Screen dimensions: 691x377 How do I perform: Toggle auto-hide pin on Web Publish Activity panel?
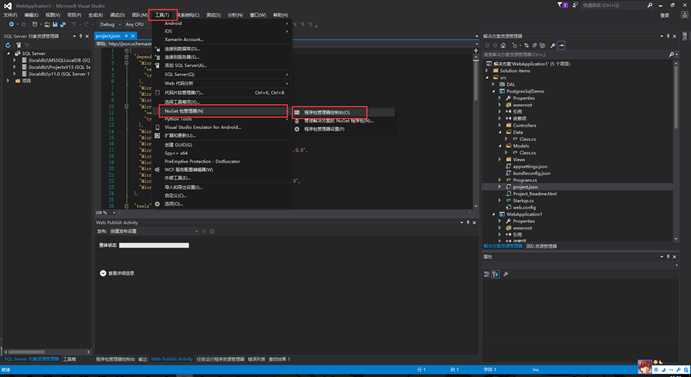tap(468, 222)
